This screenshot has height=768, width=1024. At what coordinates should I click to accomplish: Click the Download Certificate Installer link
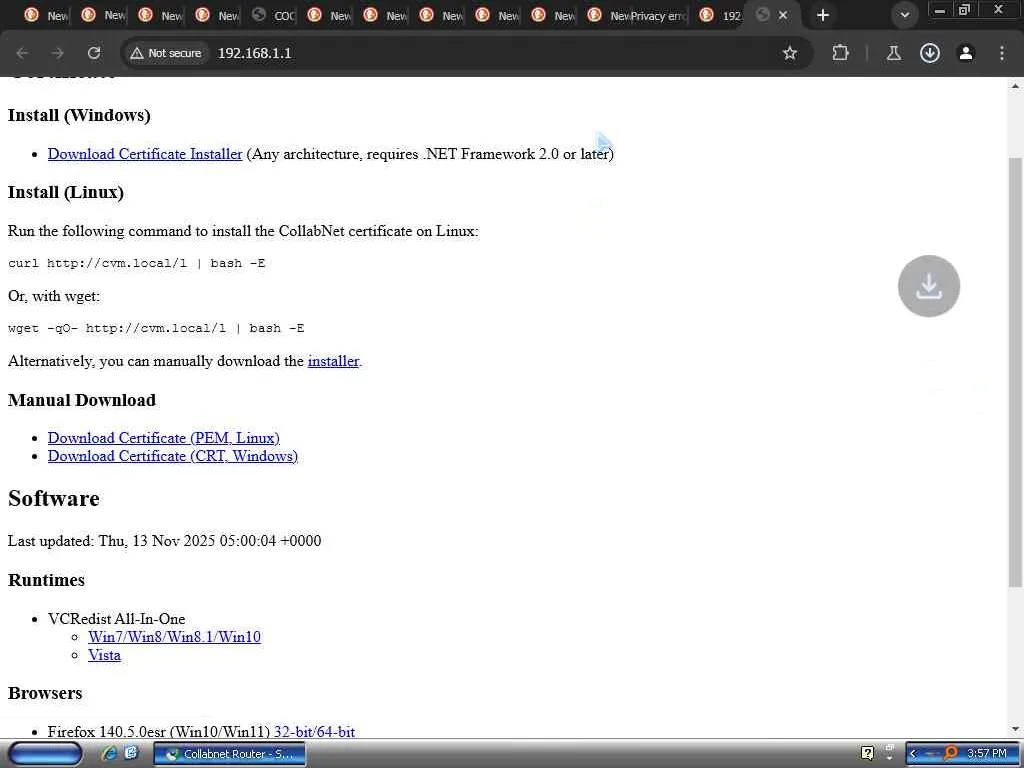[x=145, y=154]
